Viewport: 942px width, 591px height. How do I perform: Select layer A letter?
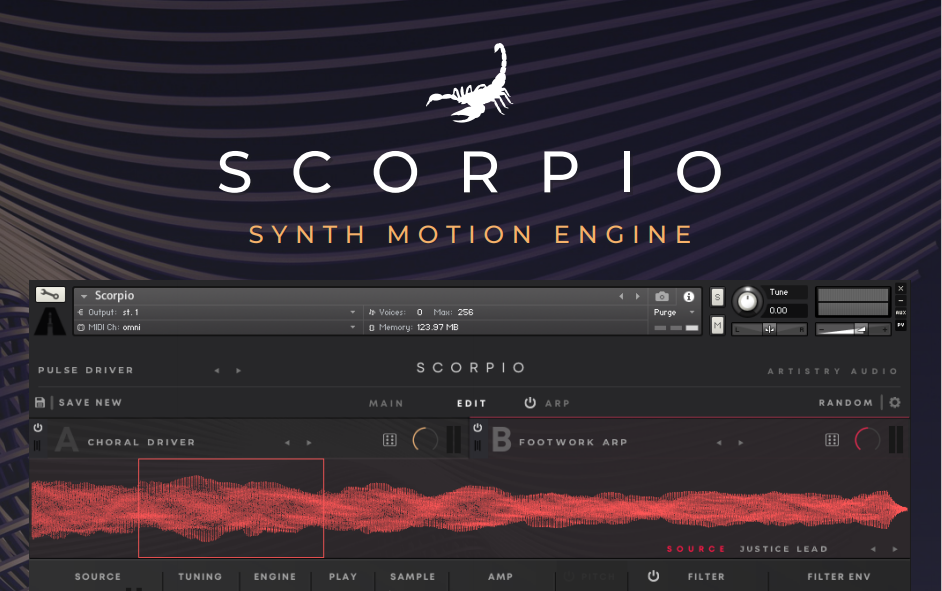(66, 440)
